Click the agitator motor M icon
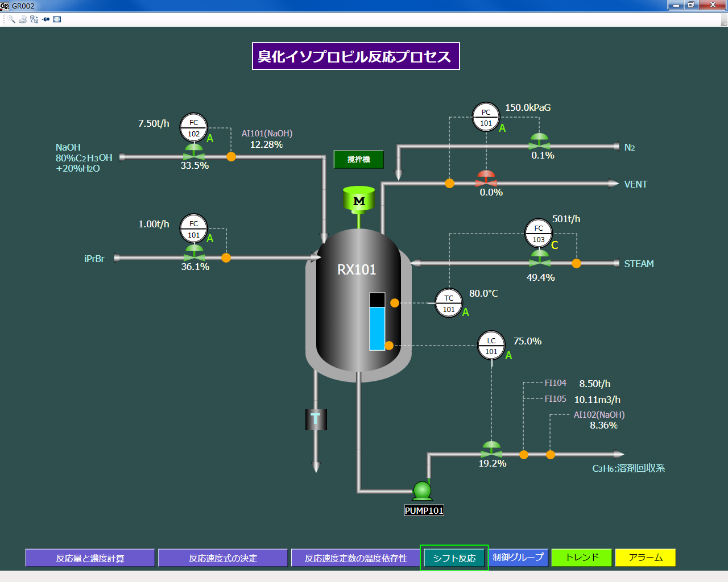728x582 pixels. tap(359, 201)
